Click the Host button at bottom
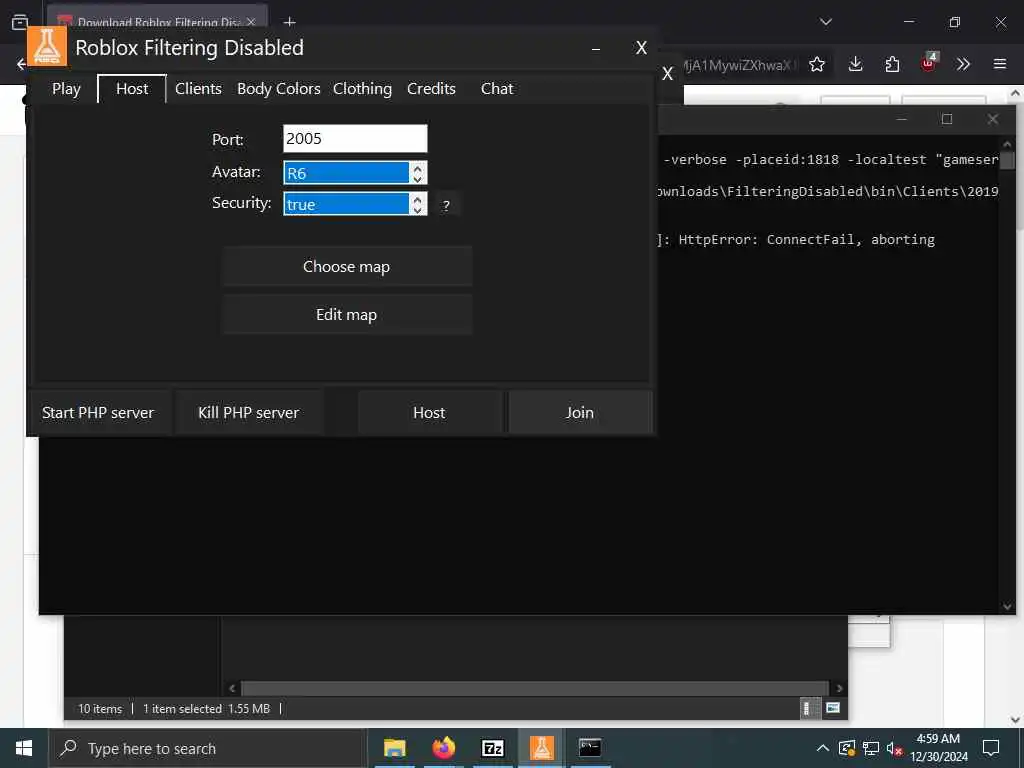 [429, 413]
